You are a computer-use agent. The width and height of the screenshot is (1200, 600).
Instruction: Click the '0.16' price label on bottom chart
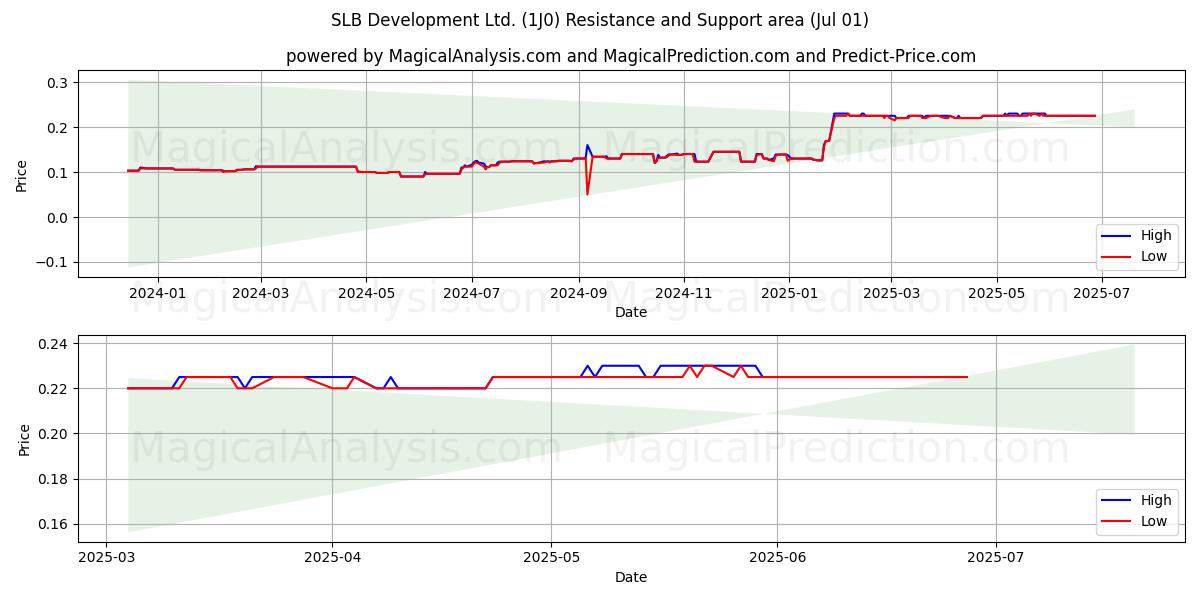pos(54,524)
